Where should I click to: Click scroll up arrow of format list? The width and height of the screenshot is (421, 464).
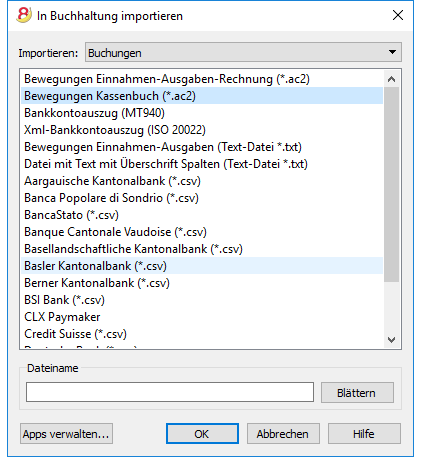[391, 79]
